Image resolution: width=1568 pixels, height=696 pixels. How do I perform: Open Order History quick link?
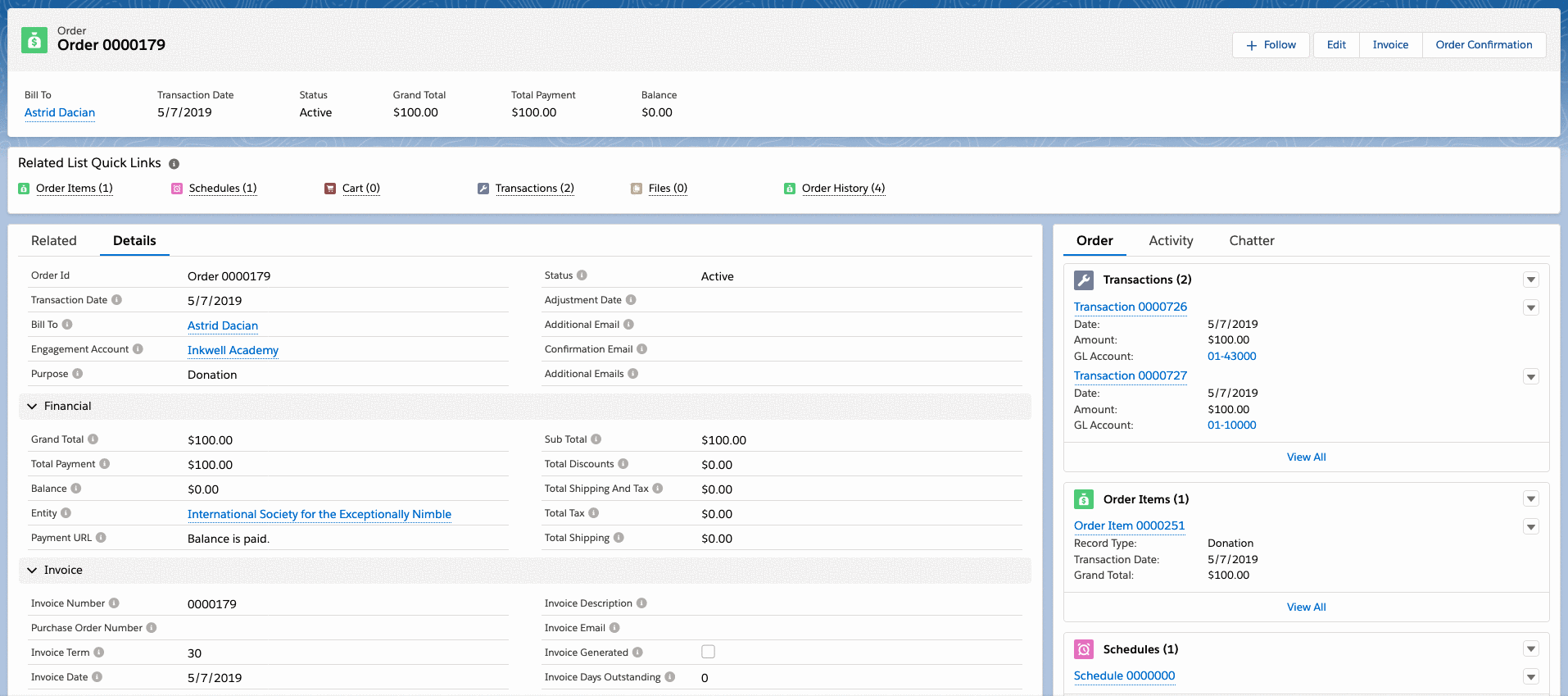(842, 189)
